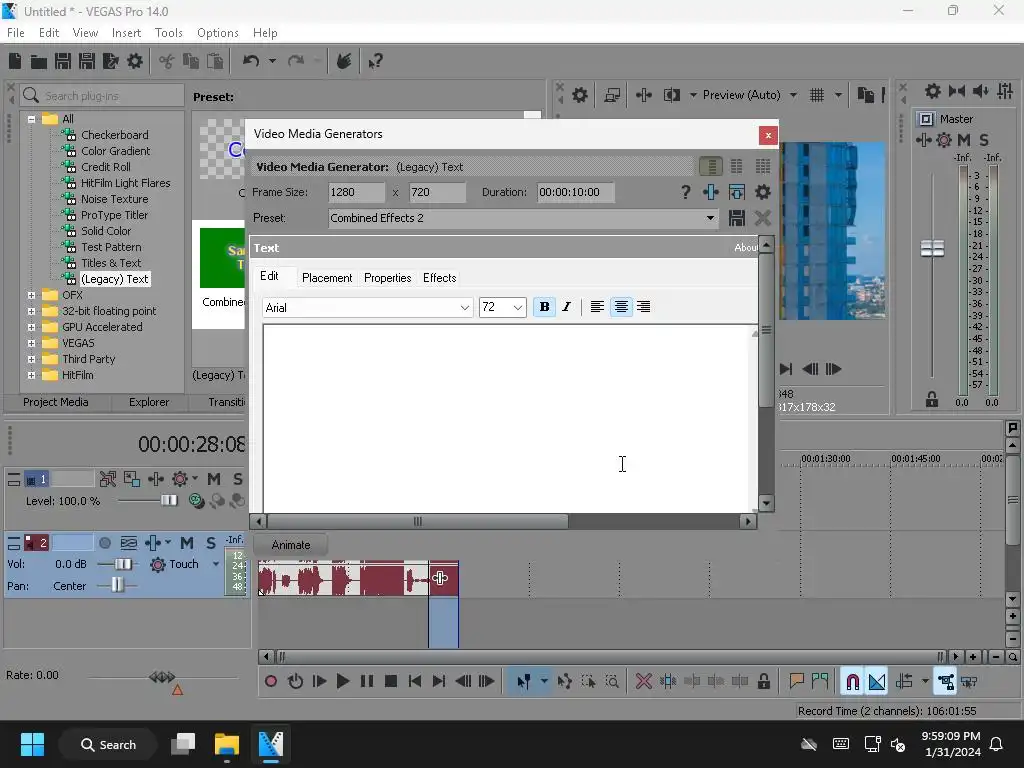Open the Tools menu

point(168,33)
